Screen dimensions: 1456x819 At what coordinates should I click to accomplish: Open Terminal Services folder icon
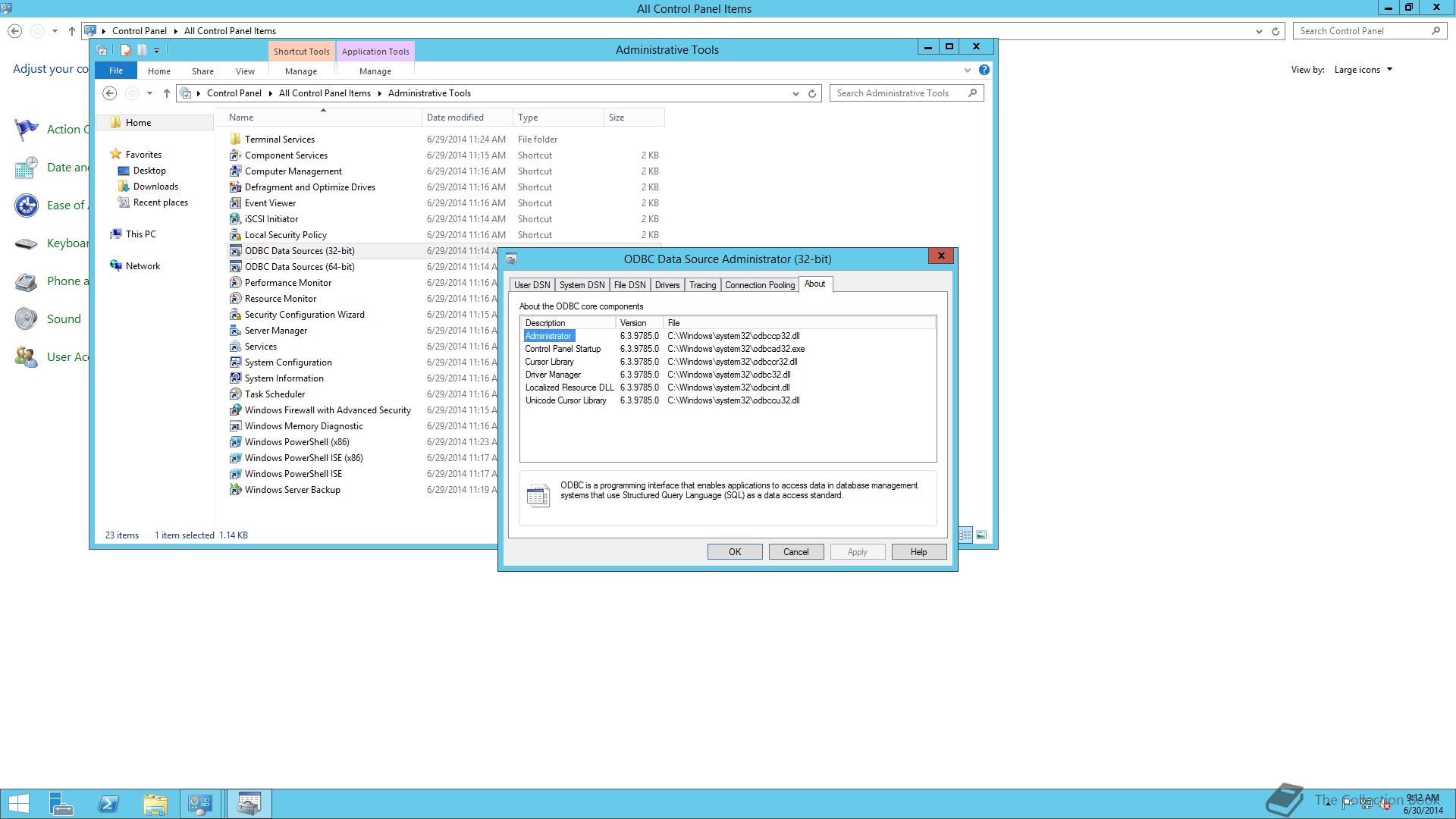pyautogui.click(x=235, y=139)
